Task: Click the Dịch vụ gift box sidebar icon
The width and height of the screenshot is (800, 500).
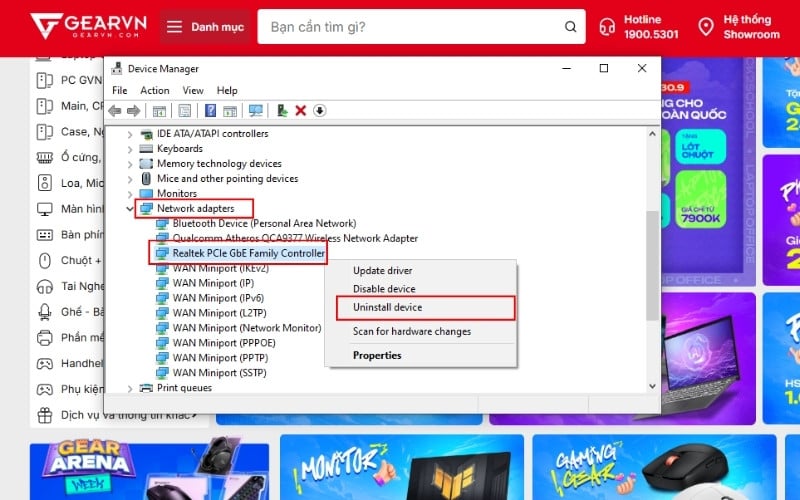Action: tap(45, 415)
